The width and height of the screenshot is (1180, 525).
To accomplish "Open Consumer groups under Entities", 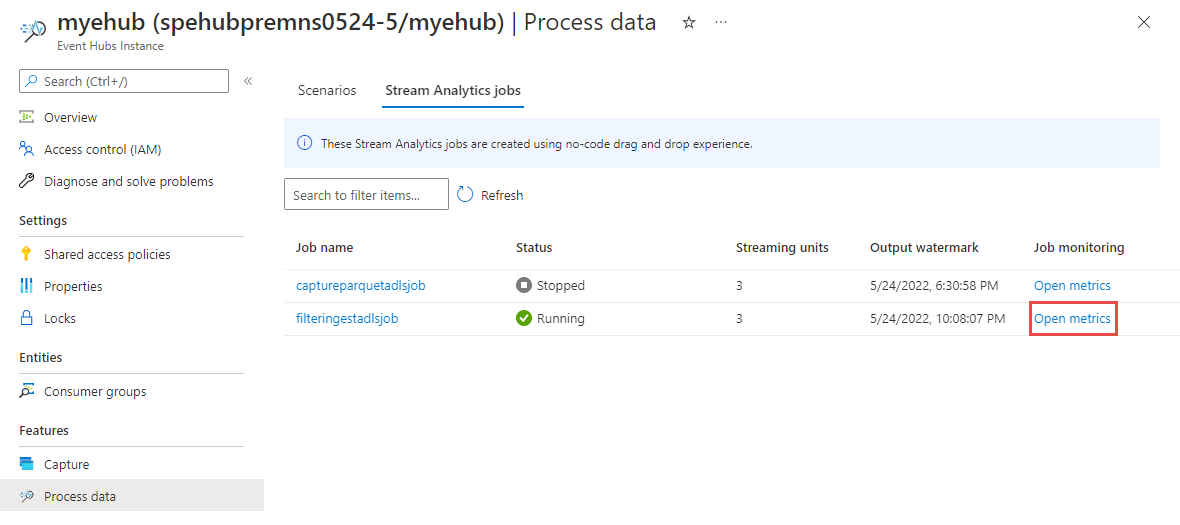I will coord(96,391).
